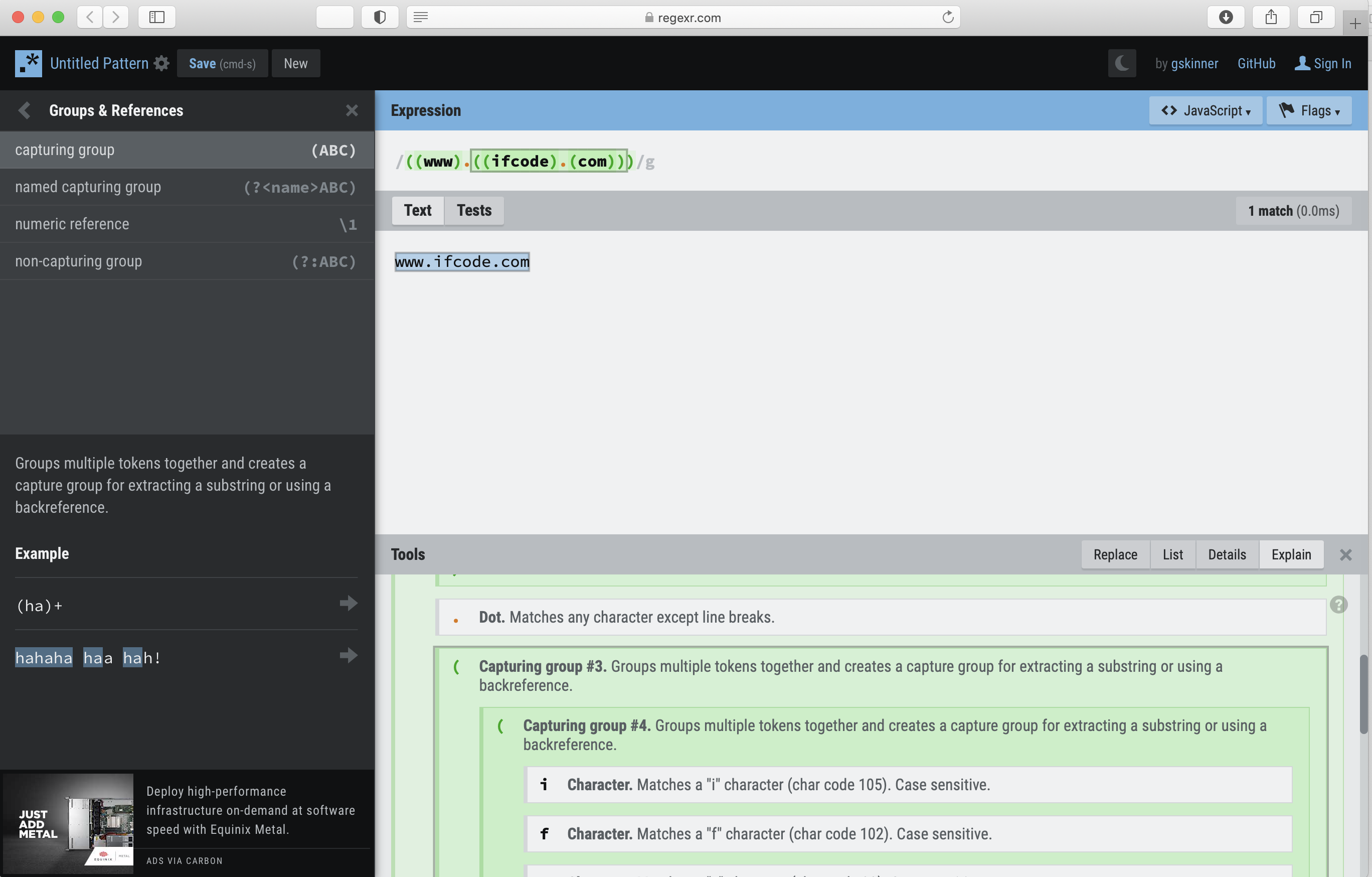The width and height of the screenshot is (1372, 877).
Task: Click the New pattern button
Action: pyautogui.click(x=295, y=62)
